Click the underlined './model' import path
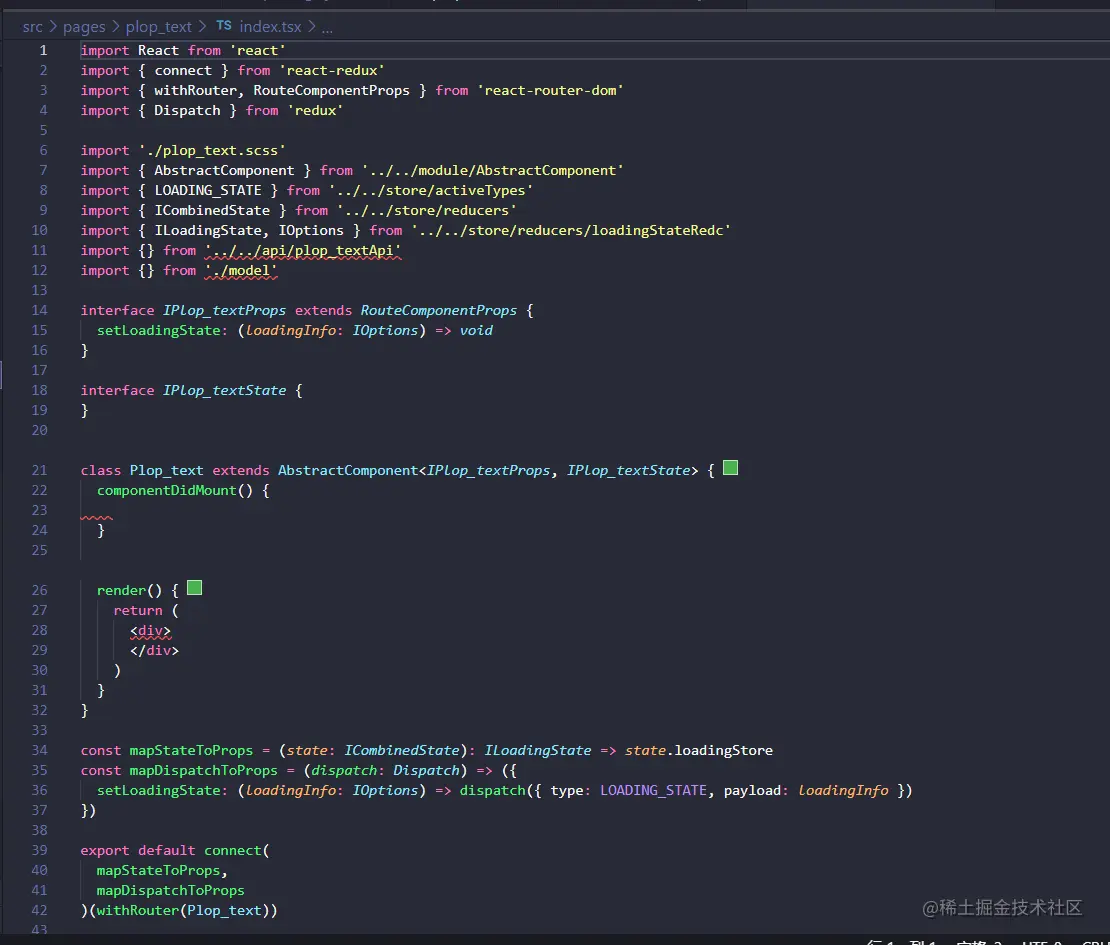Image resolution: width=1110 pixels, height=945 pixels. click(x=241, y=270)
